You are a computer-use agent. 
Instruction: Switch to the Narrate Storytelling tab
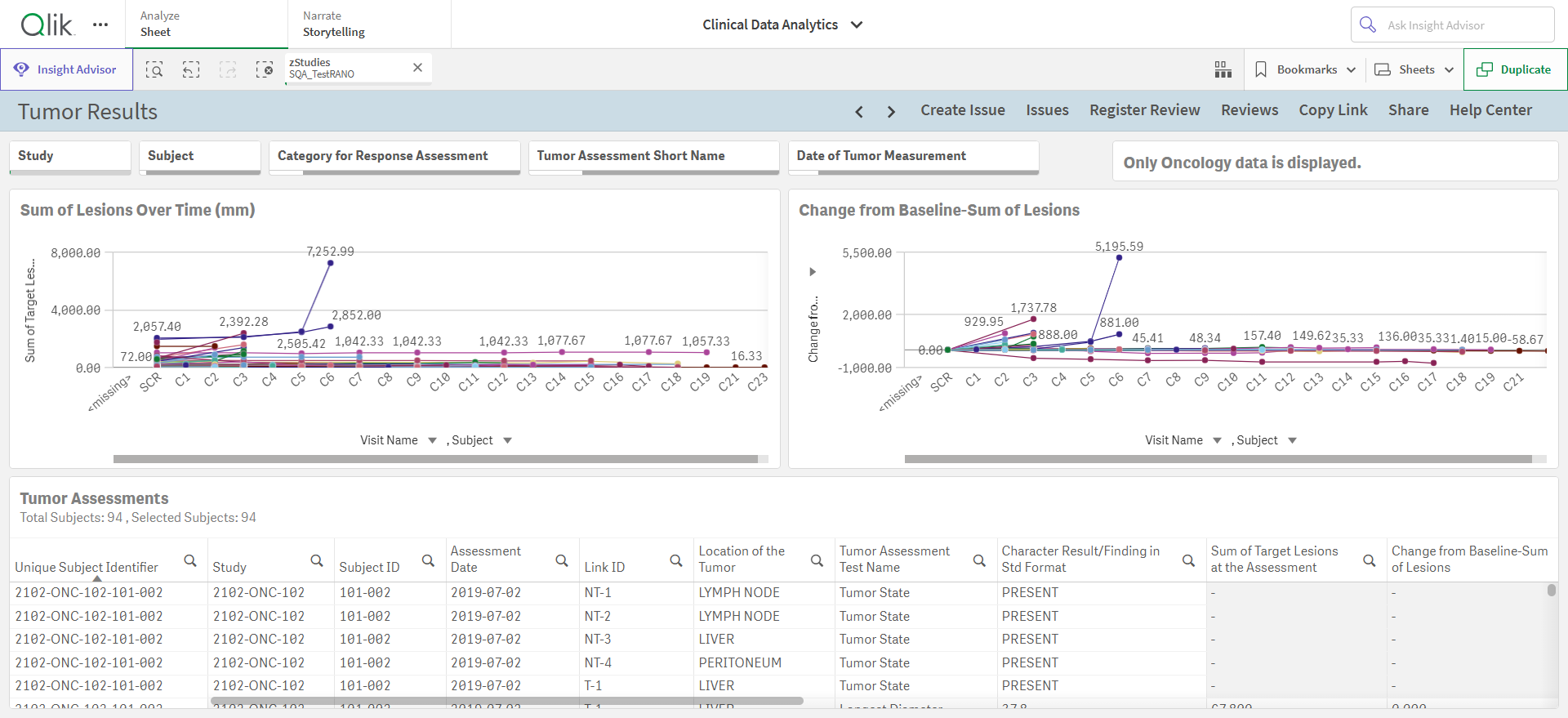[x=369, y=24]
